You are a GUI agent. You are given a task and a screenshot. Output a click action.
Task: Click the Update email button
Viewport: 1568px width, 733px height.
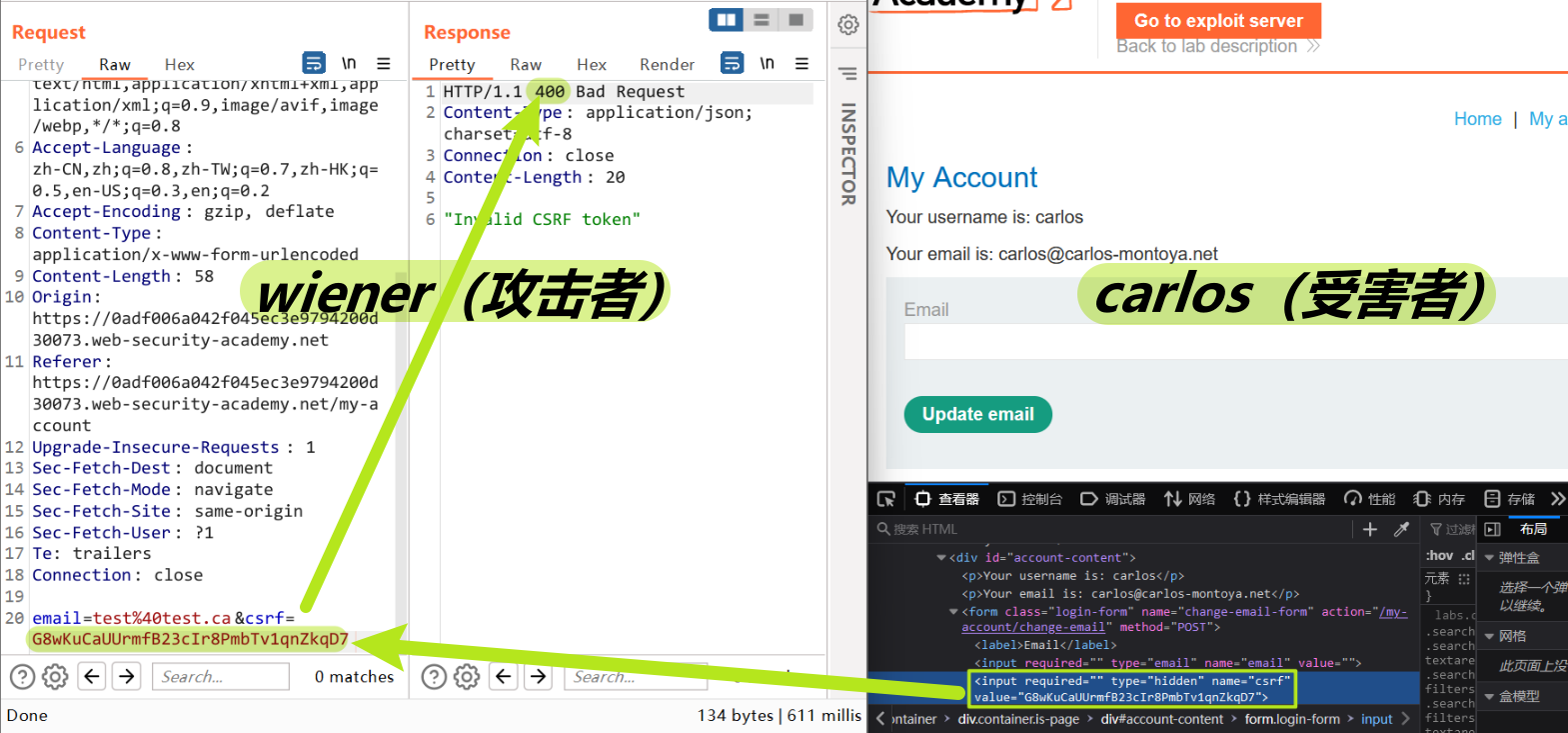[977, 414]
